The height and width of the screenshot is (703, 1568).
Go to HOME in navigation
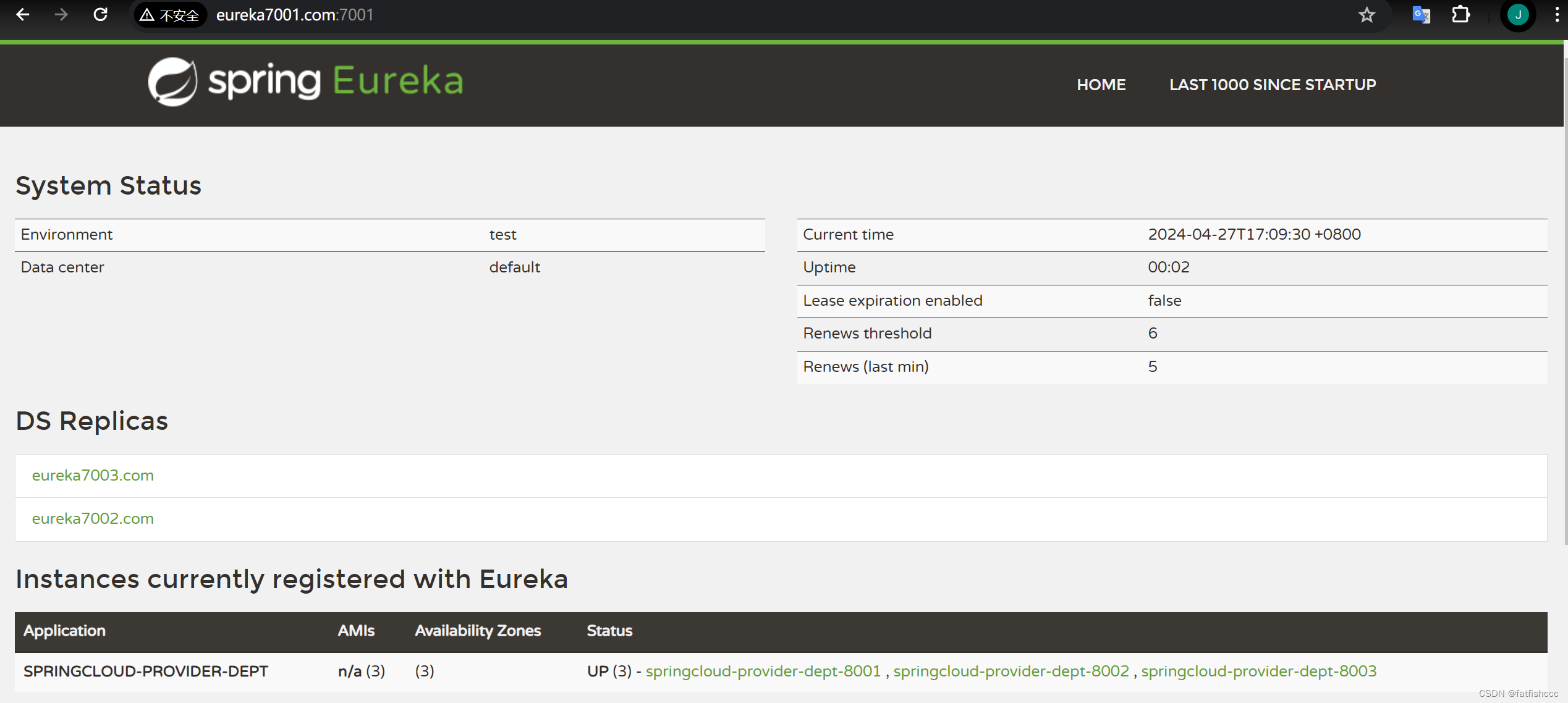[1101, 85]
